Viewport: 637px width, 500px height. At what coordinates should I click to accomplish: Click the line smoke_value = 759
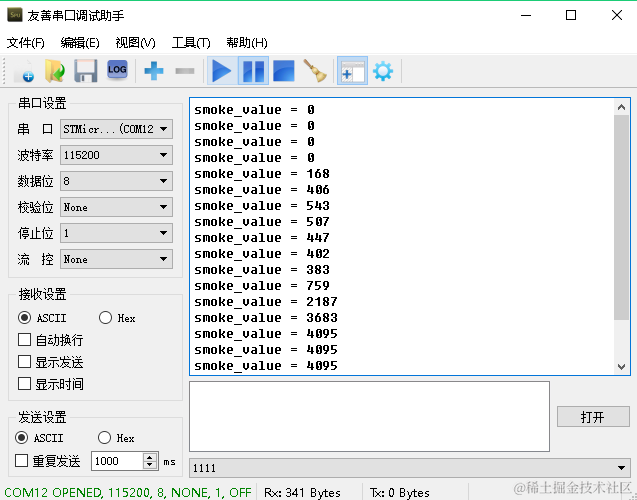(x=262, y=286)
